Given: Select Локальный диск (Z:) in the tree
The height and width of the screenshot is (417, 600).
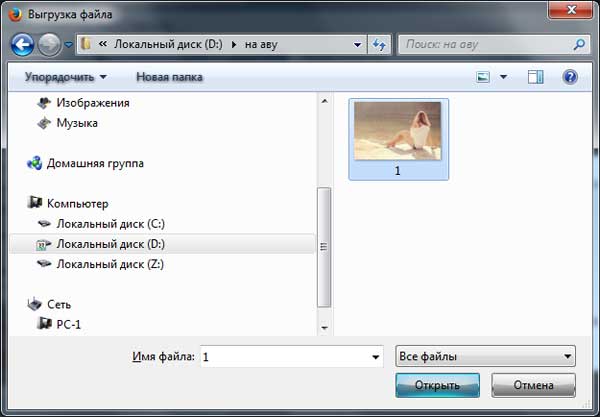Looking at the screenshot, I should tap(109, 264).
